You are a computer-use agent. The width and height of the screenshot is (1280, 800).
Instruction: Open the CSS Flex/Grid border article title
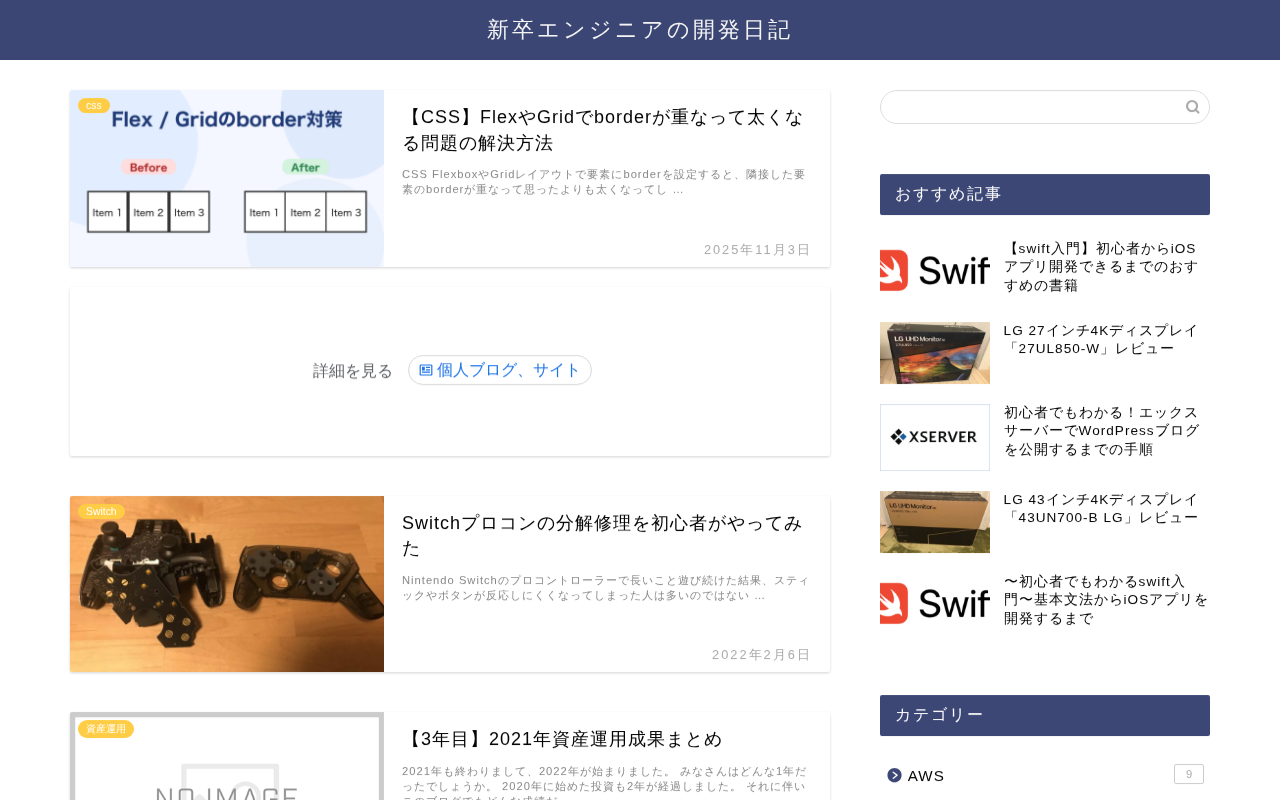pos(603,130)
